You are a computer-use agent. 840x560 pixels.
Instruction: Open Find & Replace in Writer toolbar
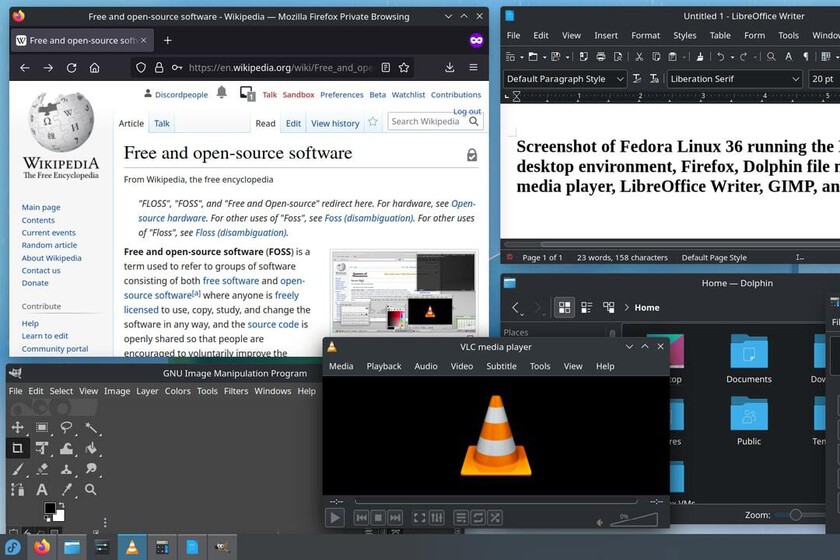(x=771, y=56)
